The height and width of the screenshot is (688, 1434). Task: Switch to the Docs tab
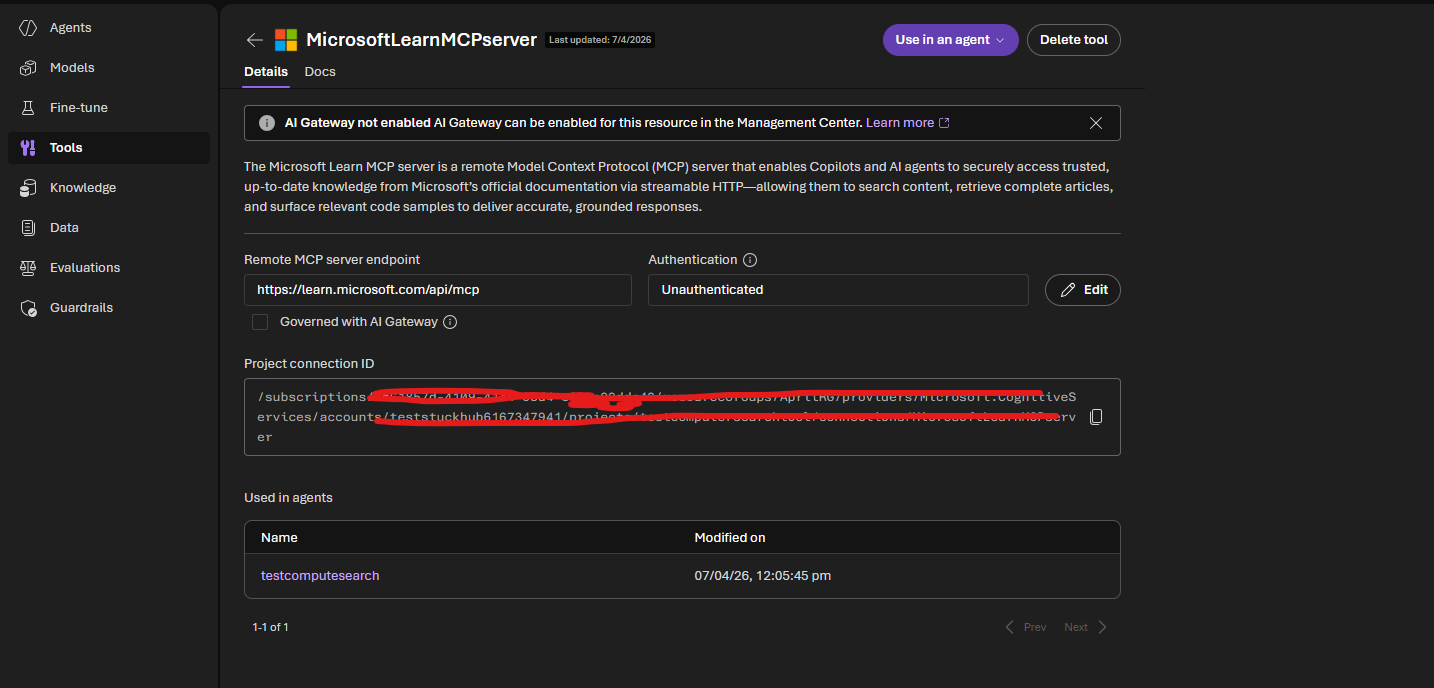pyautogui.click(x=320, y=72)
